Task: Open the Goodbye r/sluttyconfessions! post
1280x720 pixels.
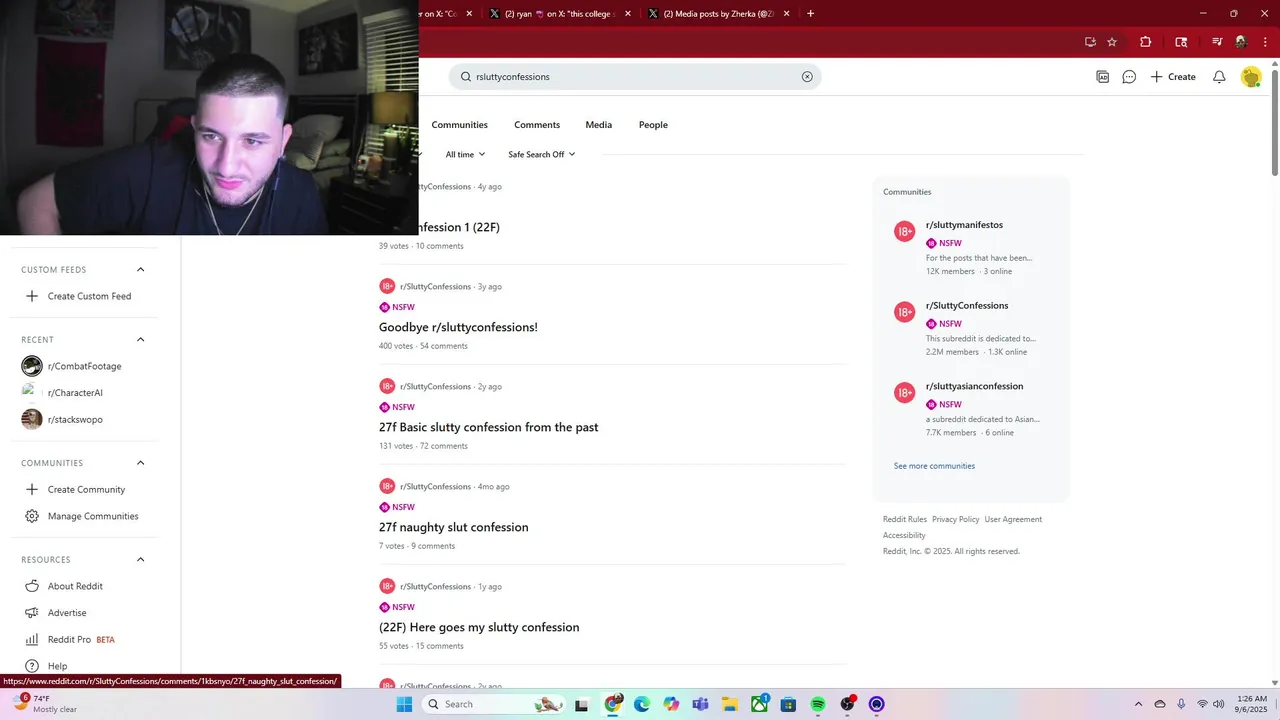Action: click(458, 327)
